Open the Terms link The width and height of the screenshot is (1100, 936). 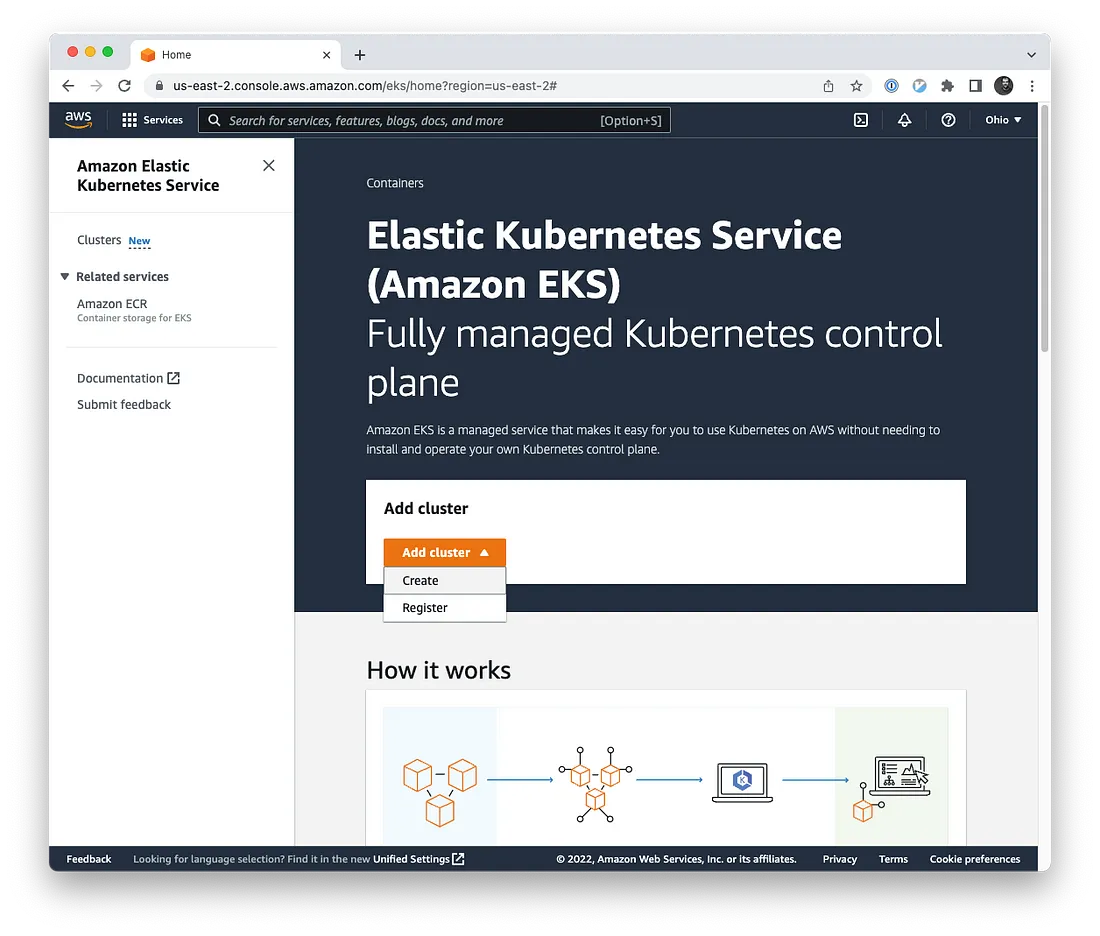pyautogui.click(x=893, y=859)
